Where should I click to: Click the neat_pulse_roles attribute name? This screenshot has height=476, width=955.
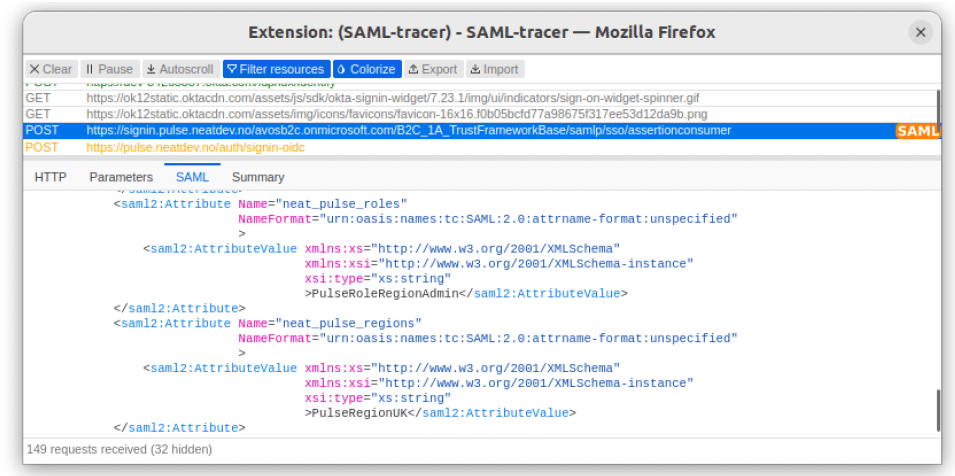click(342, 204)
